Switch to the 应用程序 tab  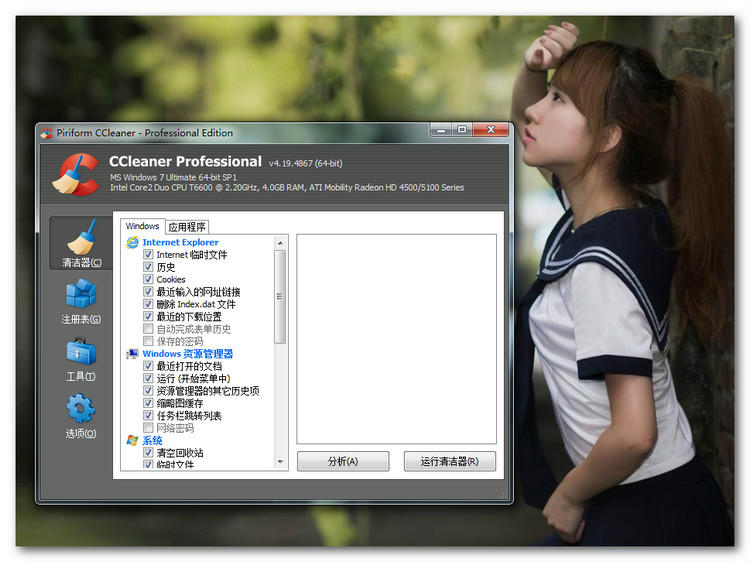tap(187, 227)
